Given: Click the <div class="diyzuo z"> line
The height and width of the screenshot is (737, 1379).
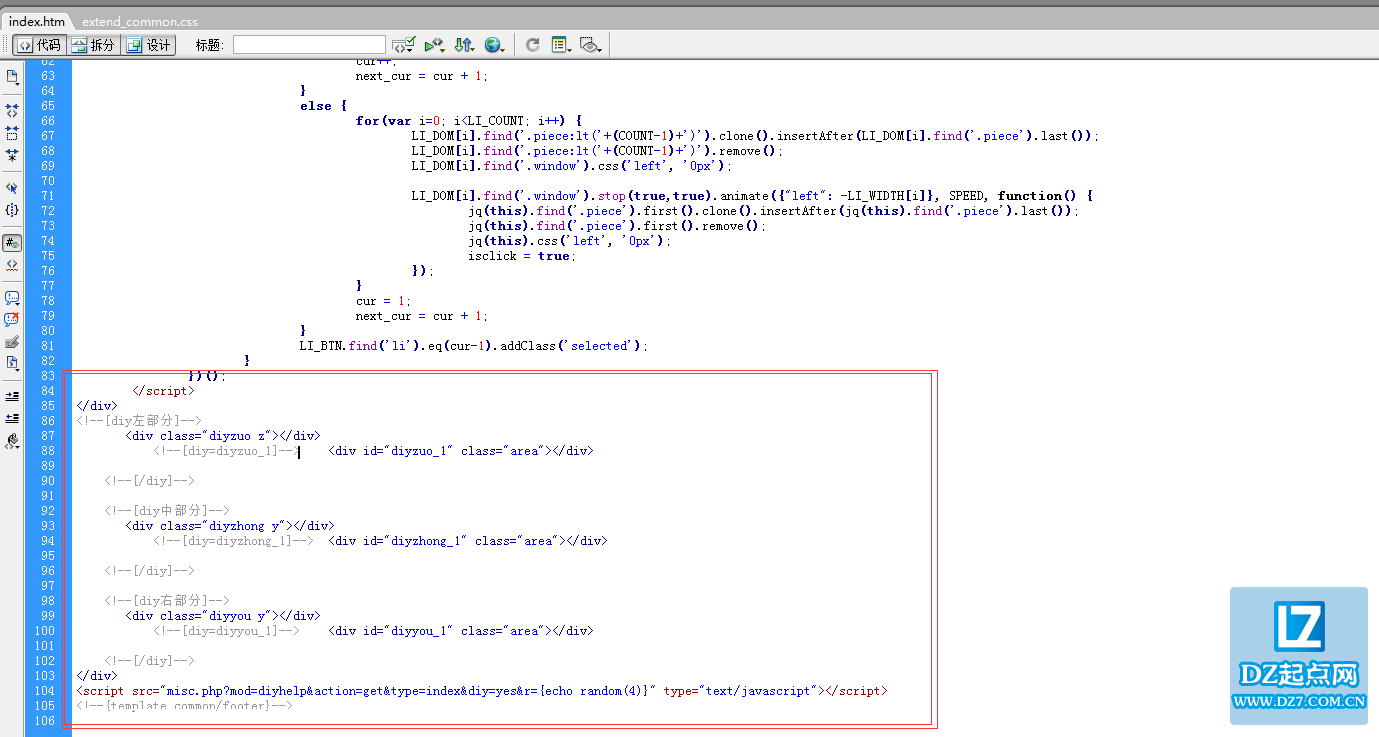Looking at the screenshot, I should coord(222,436).
